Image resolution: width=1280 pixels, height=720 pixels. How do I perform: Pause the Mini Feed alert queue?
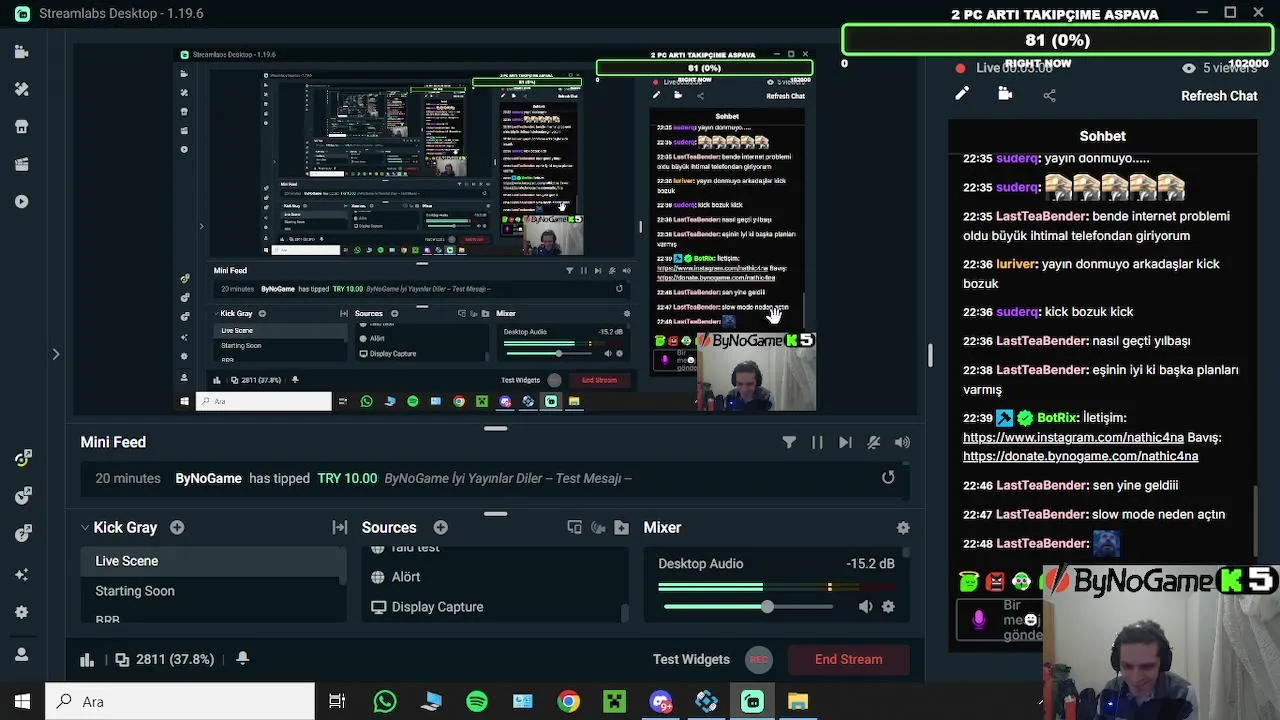(817, 442)
